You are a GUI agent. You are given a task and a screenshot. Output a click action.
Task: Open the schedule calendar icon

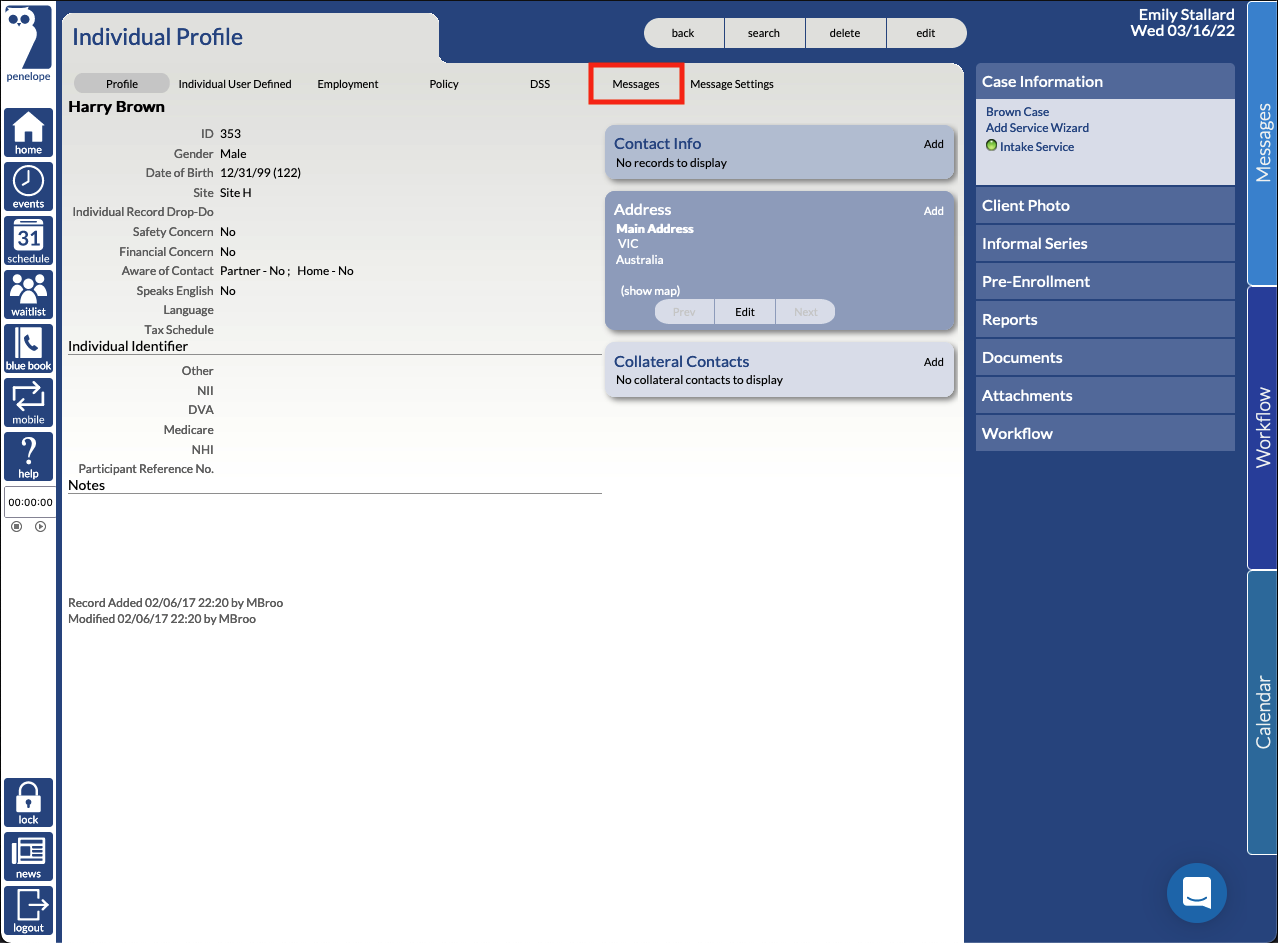click(x=28, y=241)
